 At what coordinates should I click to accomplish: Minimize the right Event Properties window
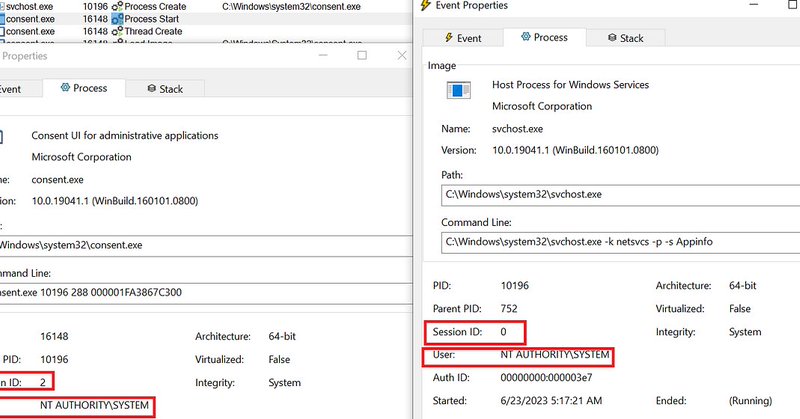point(754,5)
